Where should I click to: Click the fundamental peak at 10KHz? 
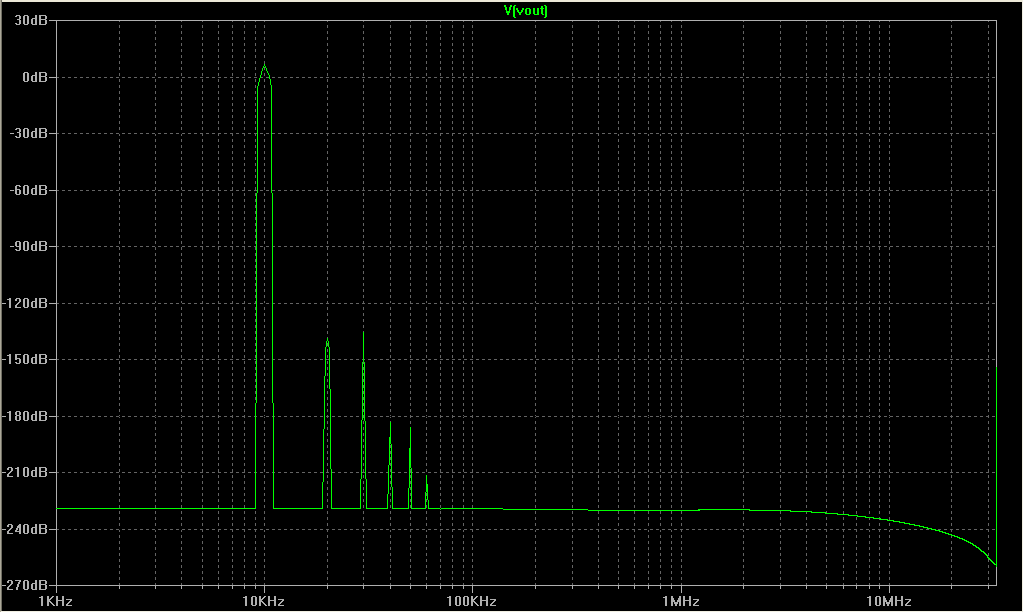coord(264,66)
